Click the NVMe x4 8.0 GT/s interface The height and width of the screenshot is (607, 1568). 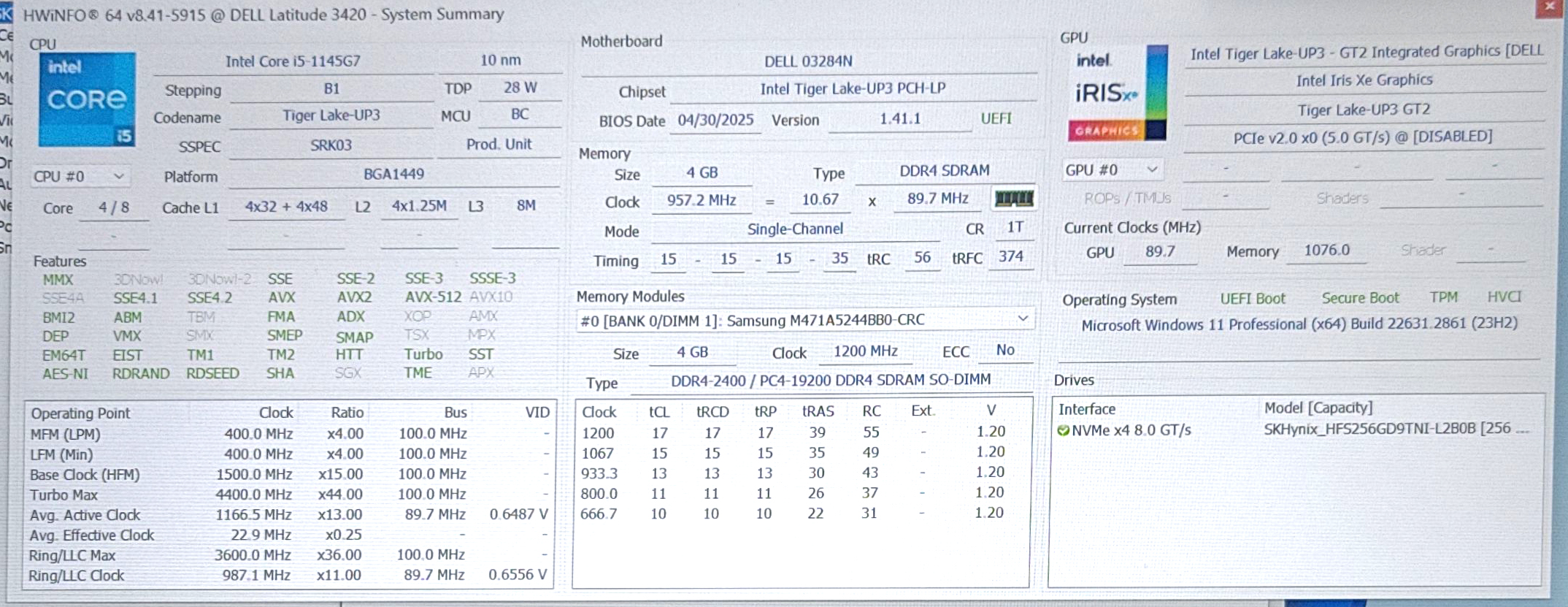[1131, 430]
